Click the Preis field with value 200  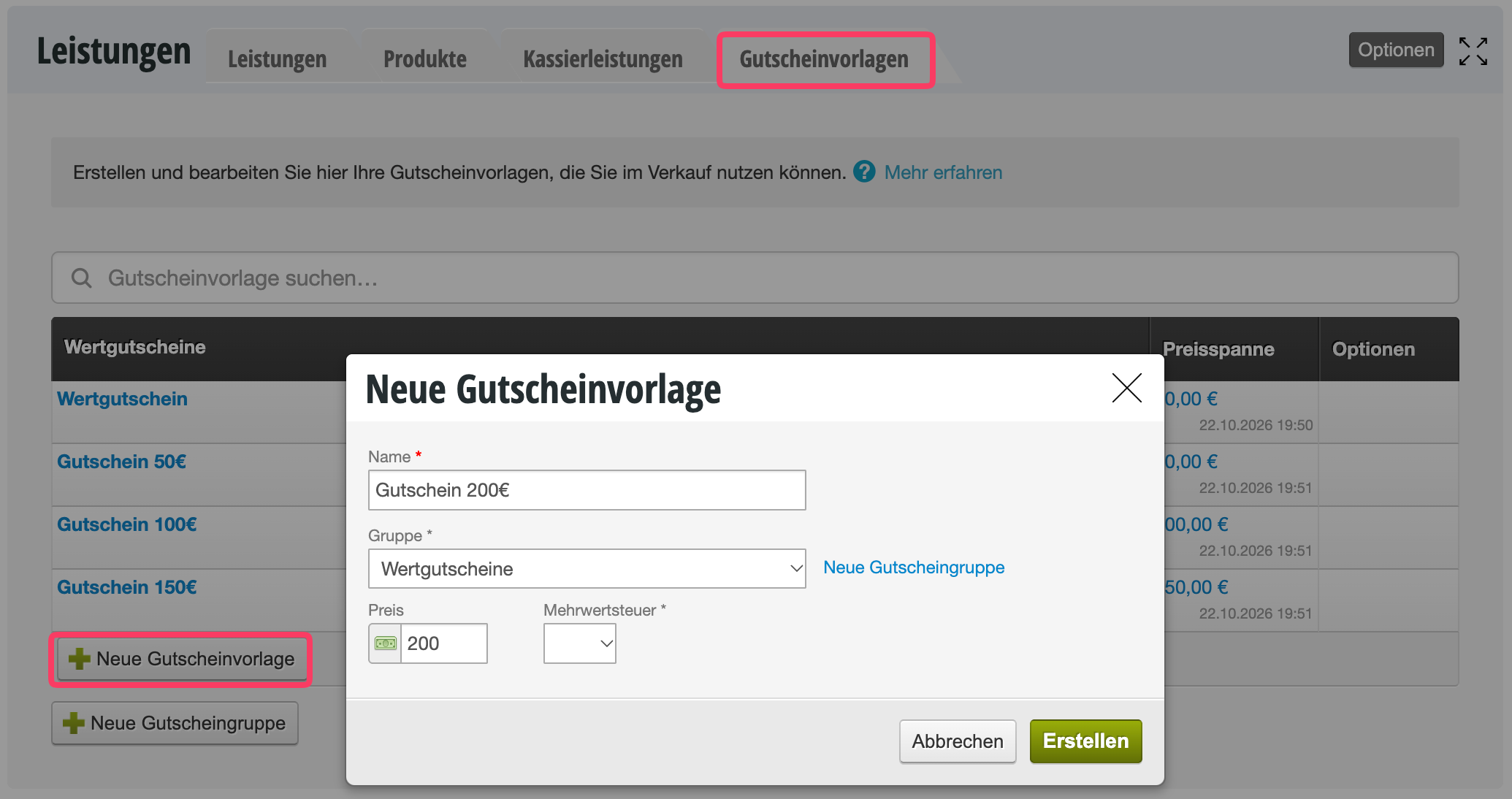(444, 643)
